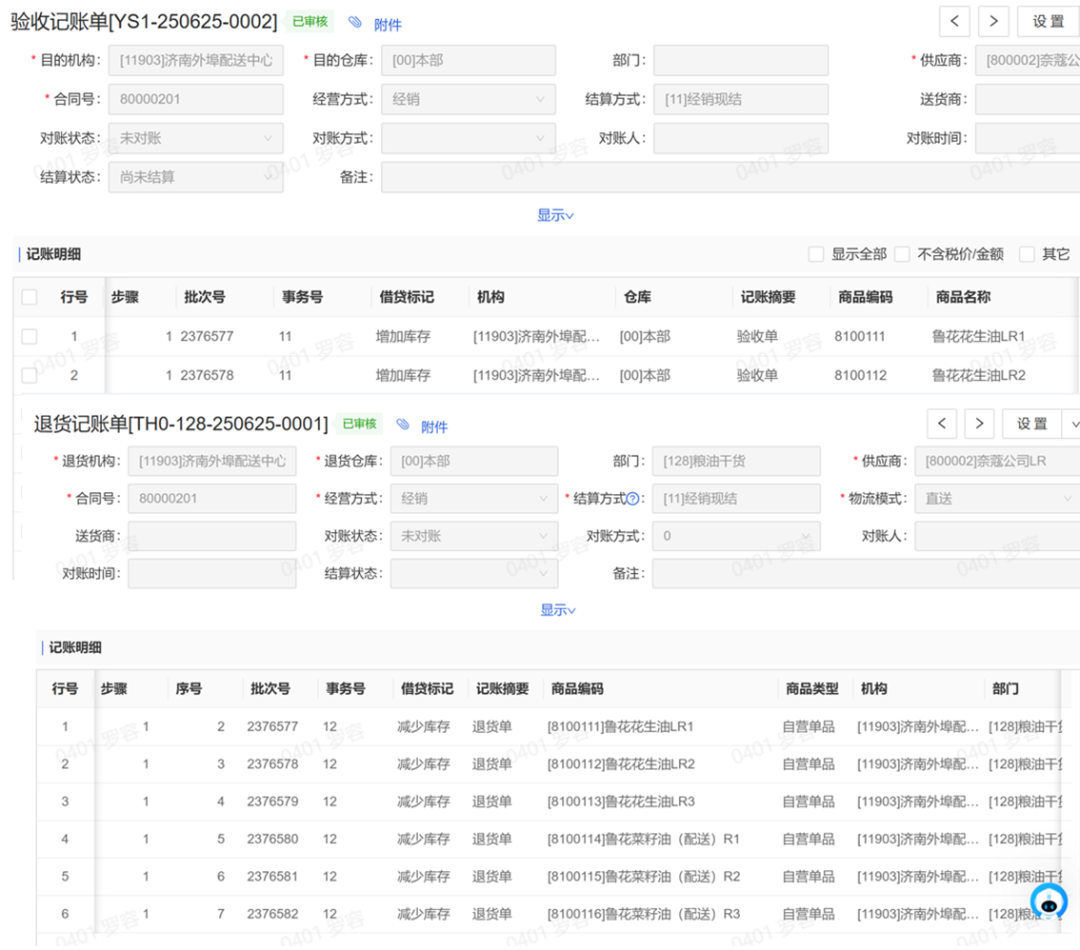Screen dimensions: 1080x950
Task: Go to next record in 退货记账单
Action: pos(979,424)
